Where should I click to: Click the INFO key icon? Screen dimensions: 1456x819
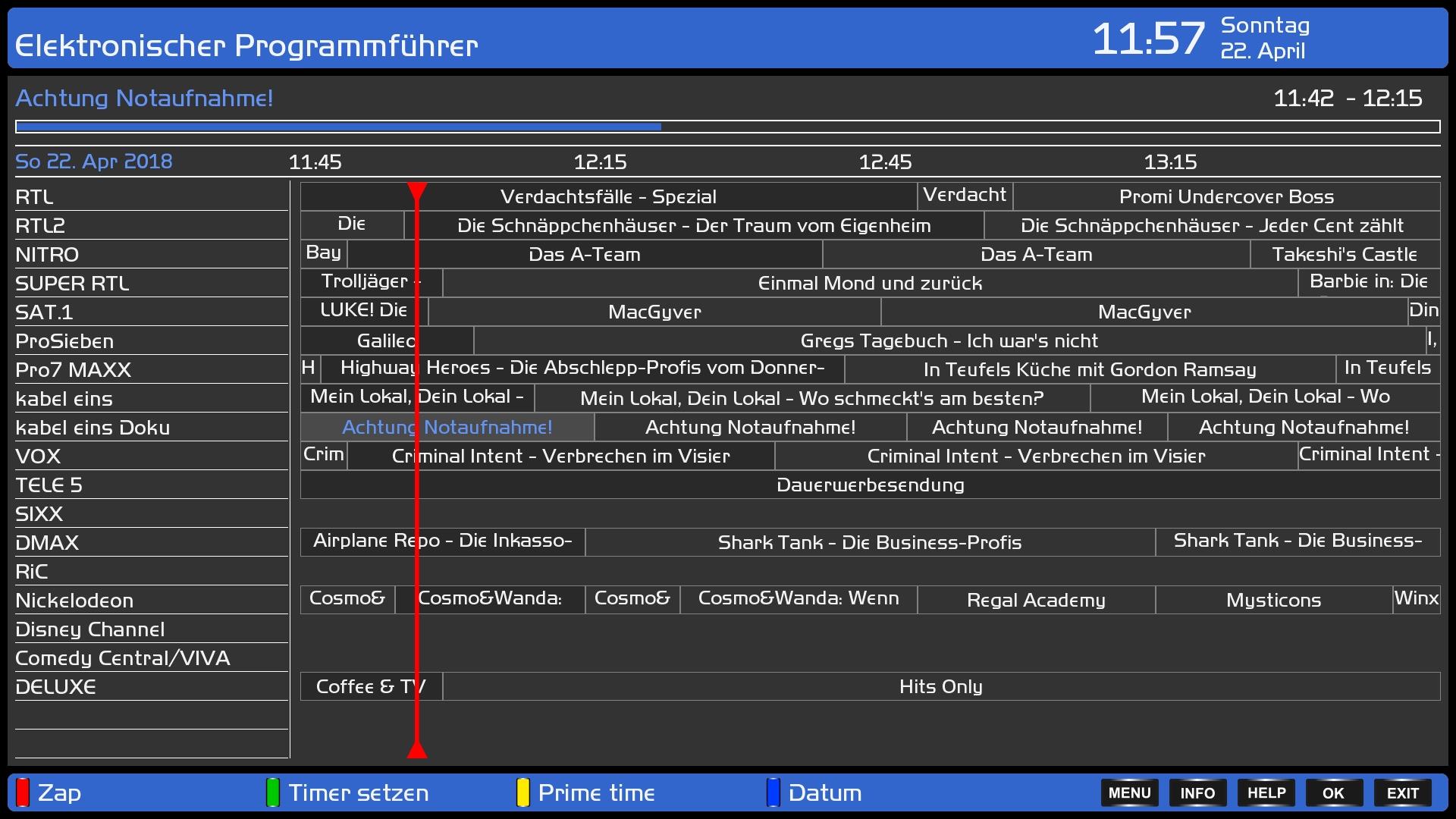[x=1197, y=792]
